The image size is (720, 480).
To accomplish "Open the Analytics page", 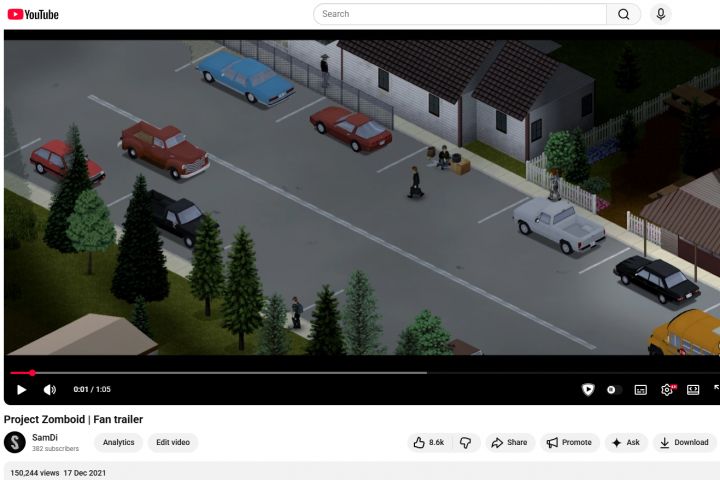I will (x=118, y=442).
